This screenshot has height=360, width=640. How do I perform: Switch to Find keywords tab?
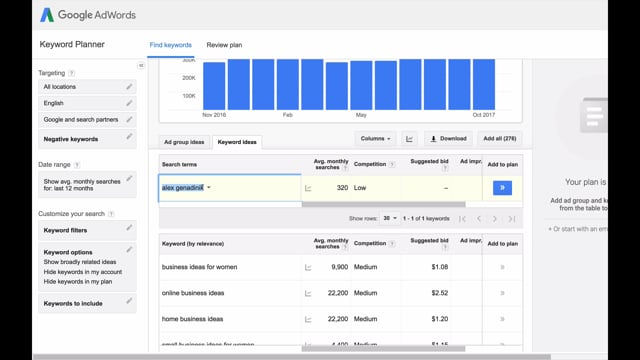click(171, 45)
